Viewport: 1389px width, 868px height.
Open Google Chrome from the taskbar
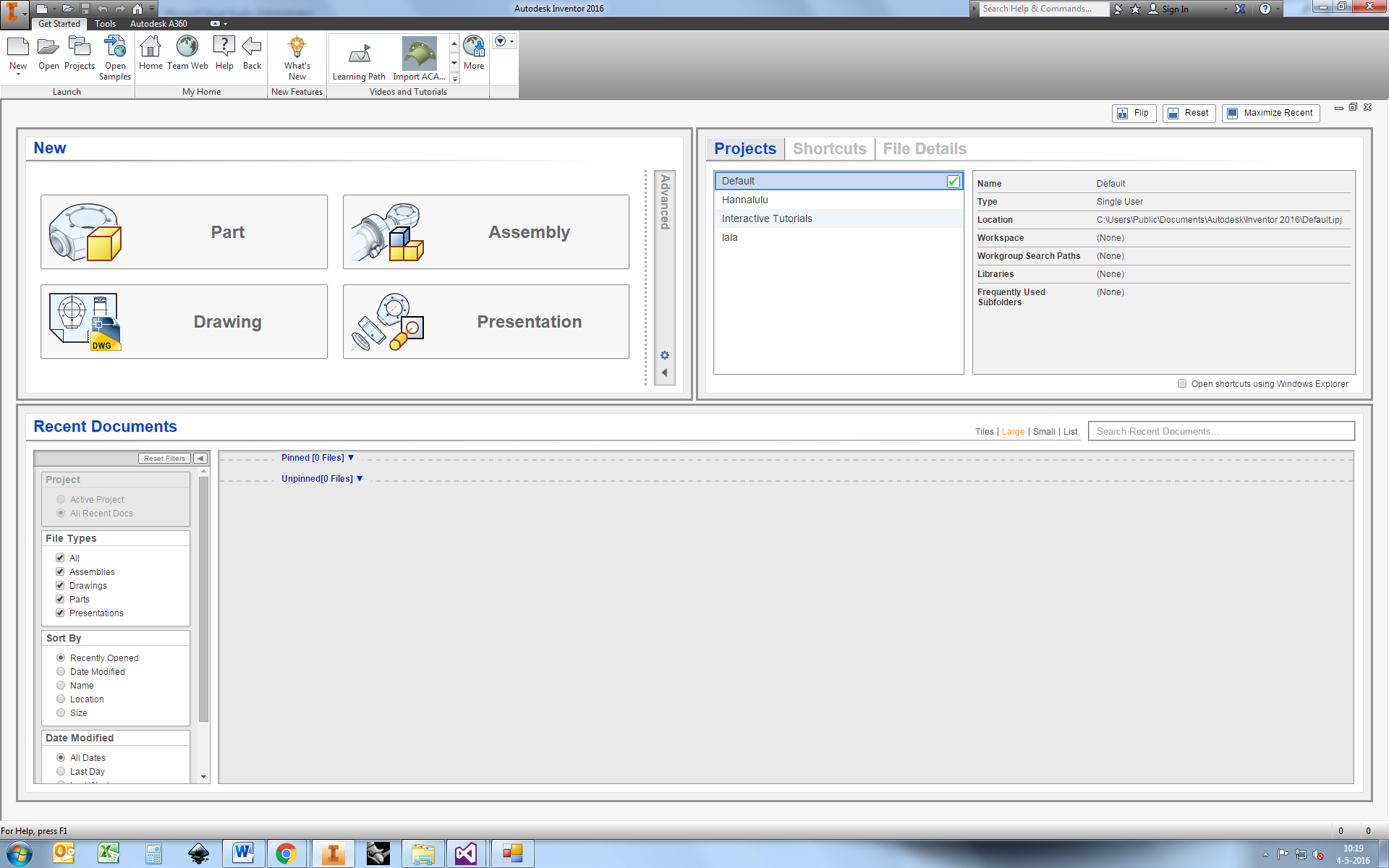(x=286, y=854)
